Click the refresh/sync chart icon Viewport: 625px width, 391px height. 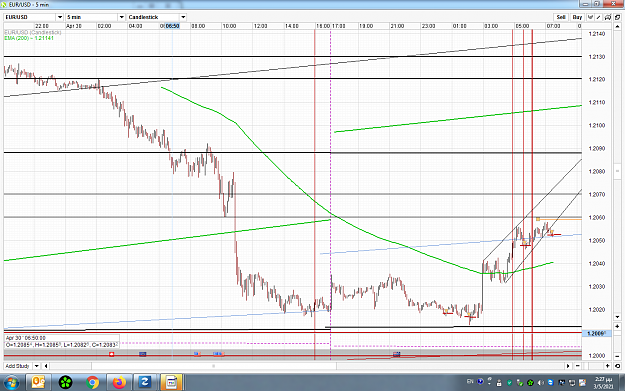617,17
